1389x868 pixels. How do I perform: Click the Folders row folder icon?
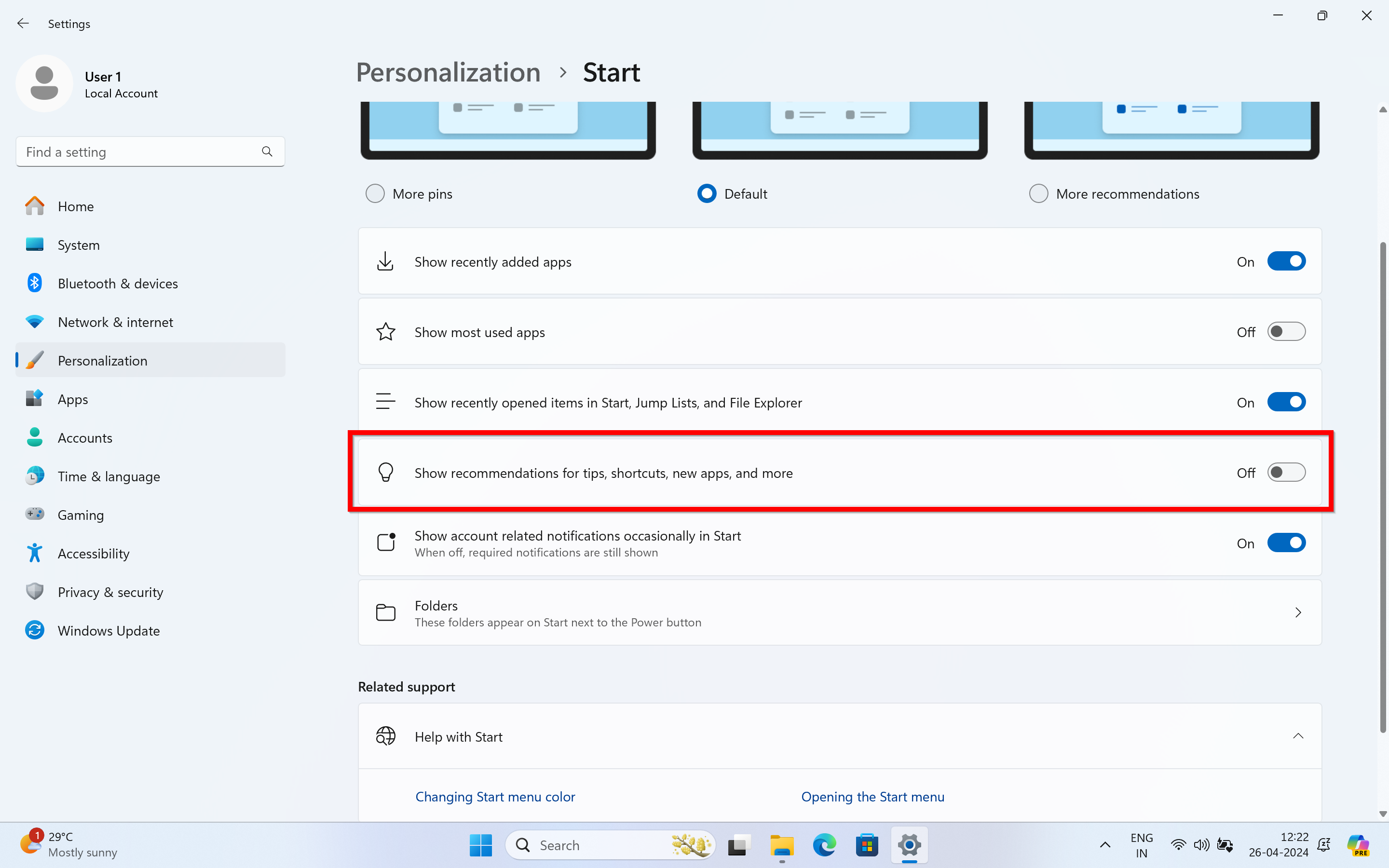[386, 612]
